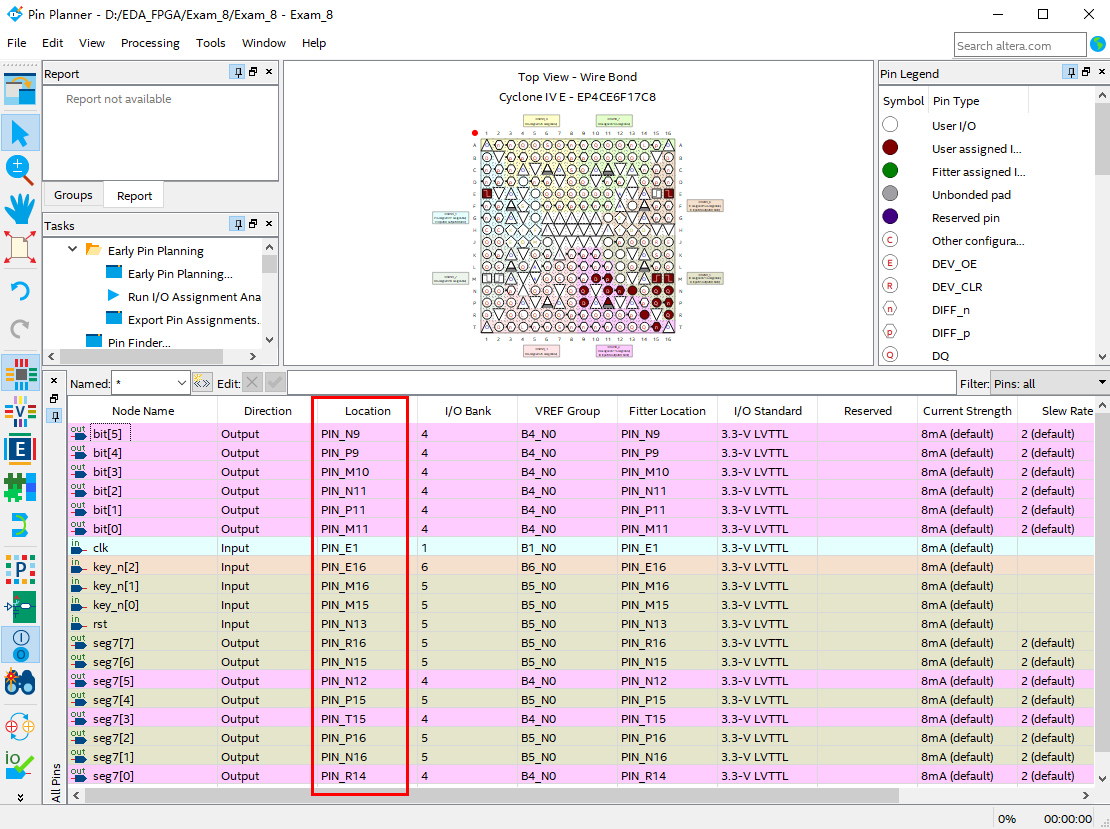Click the fit-in-window tool icon
1110x829 pixels.
[20, 247]
